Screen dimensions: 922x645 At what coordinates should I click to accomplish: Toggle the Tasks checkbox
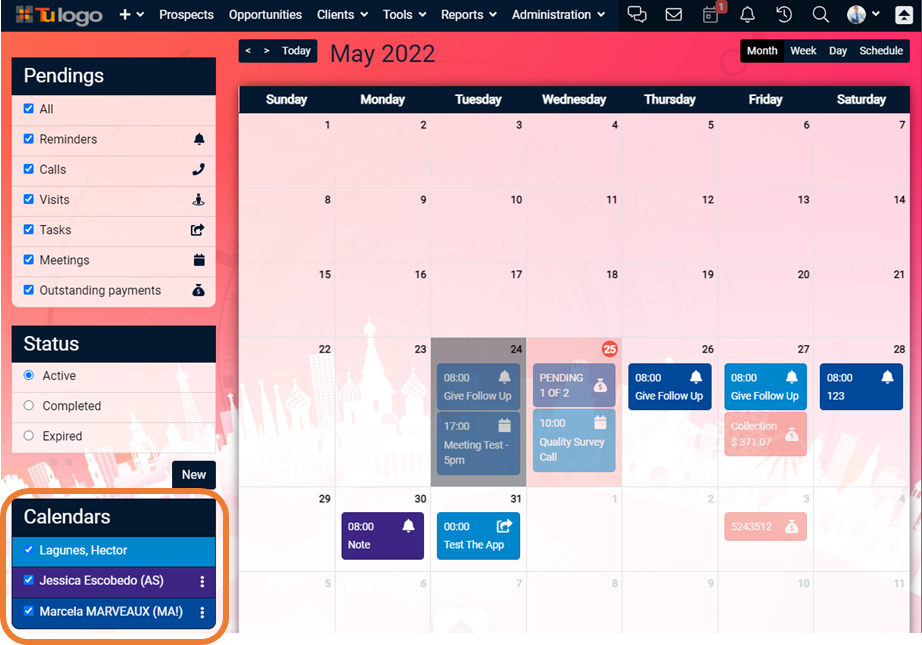[28, 229]
